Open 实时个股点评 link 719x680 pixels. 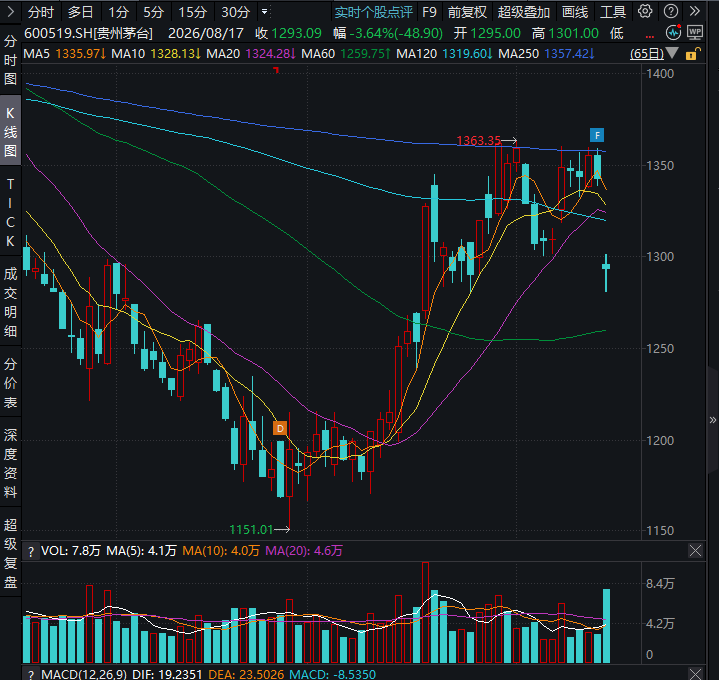[x=373, y=12]
